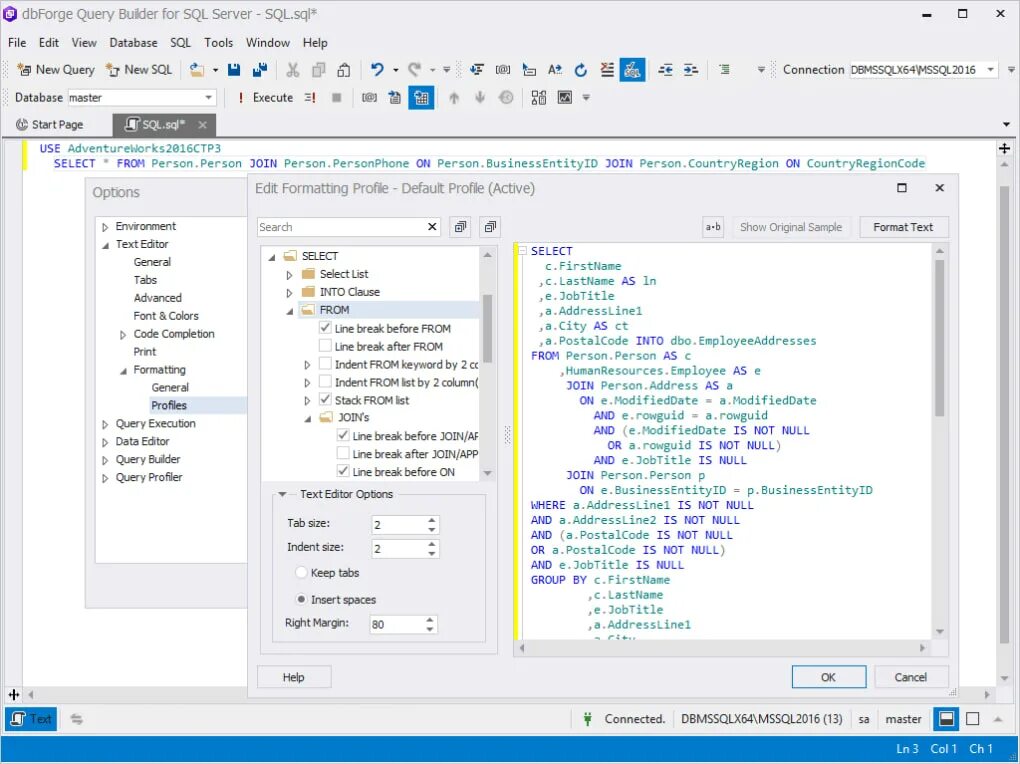
Task: Click the picture icon in second toolbar
Action: click(x=565, y=98)
